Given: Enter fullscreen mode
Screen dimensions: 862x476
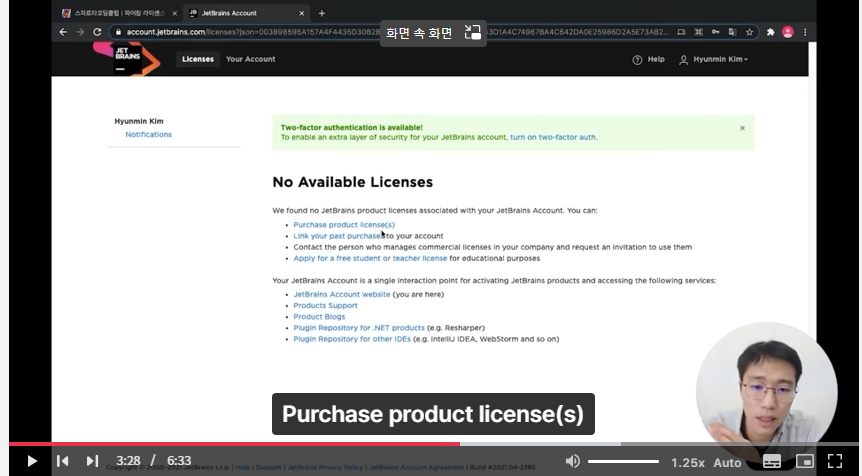Looking at the screenshot, I should point(835,461).
